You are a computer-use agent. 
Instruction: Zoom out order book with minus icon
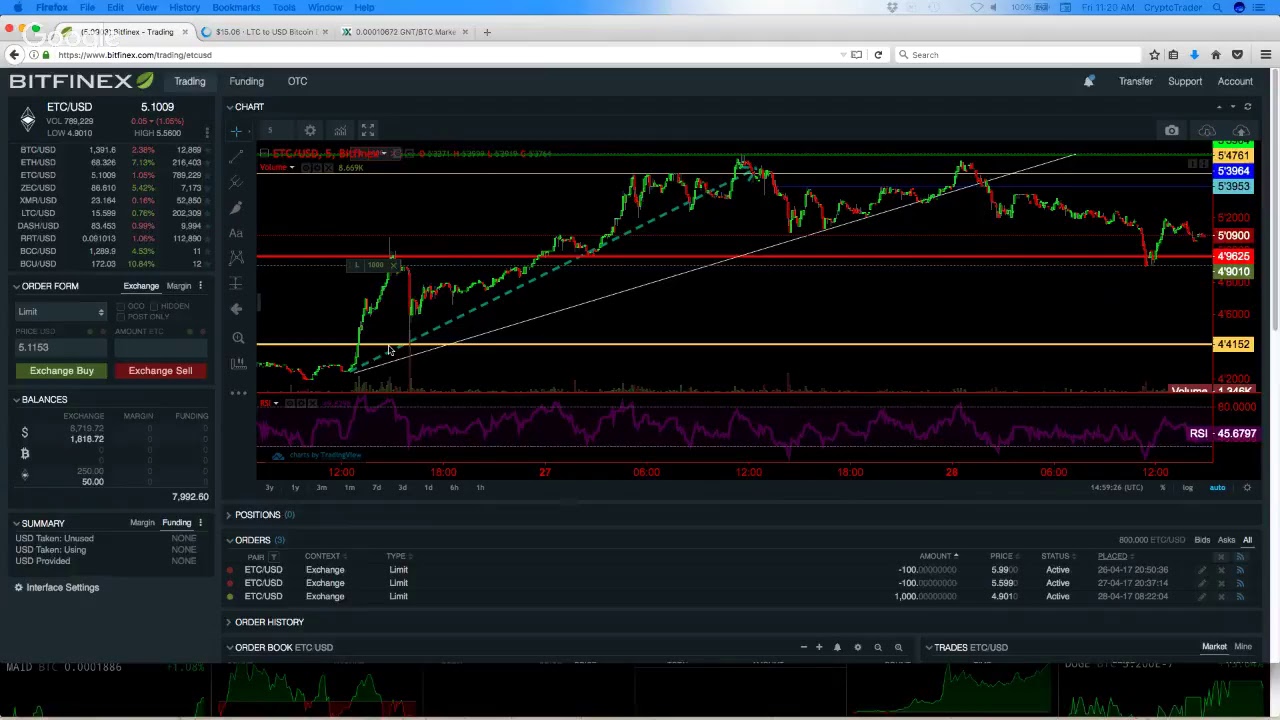coord(803,647)
